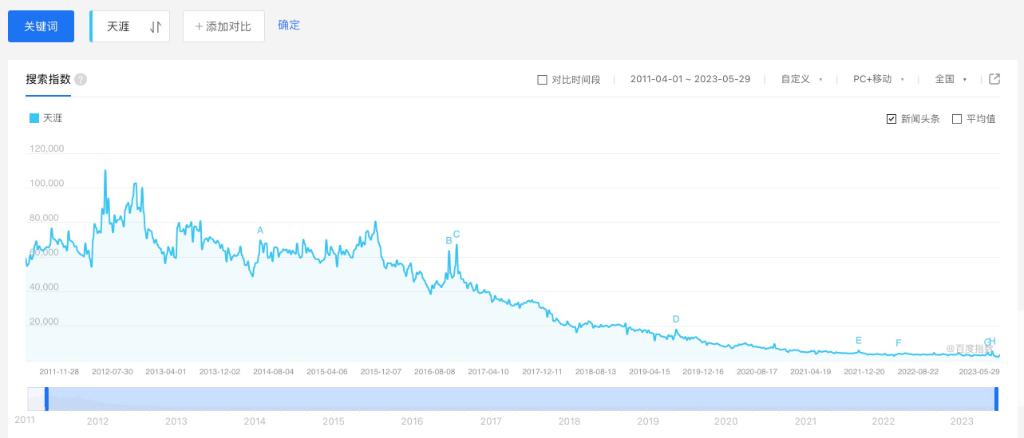This screenshot has height=438, width=1024.
Task: Click news marker F on the chart
Action: click(898, 344)
